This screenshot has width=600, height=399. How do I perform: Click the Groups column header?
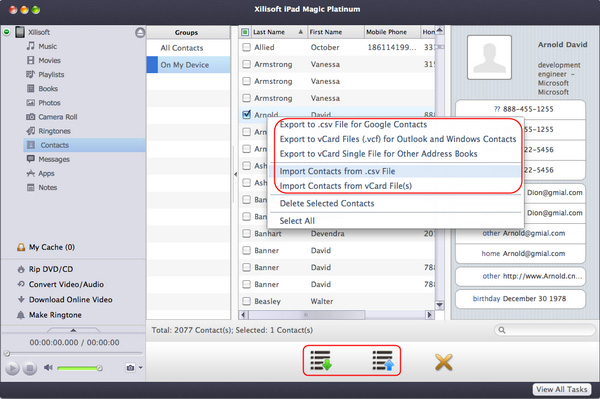tap(188, 33)
